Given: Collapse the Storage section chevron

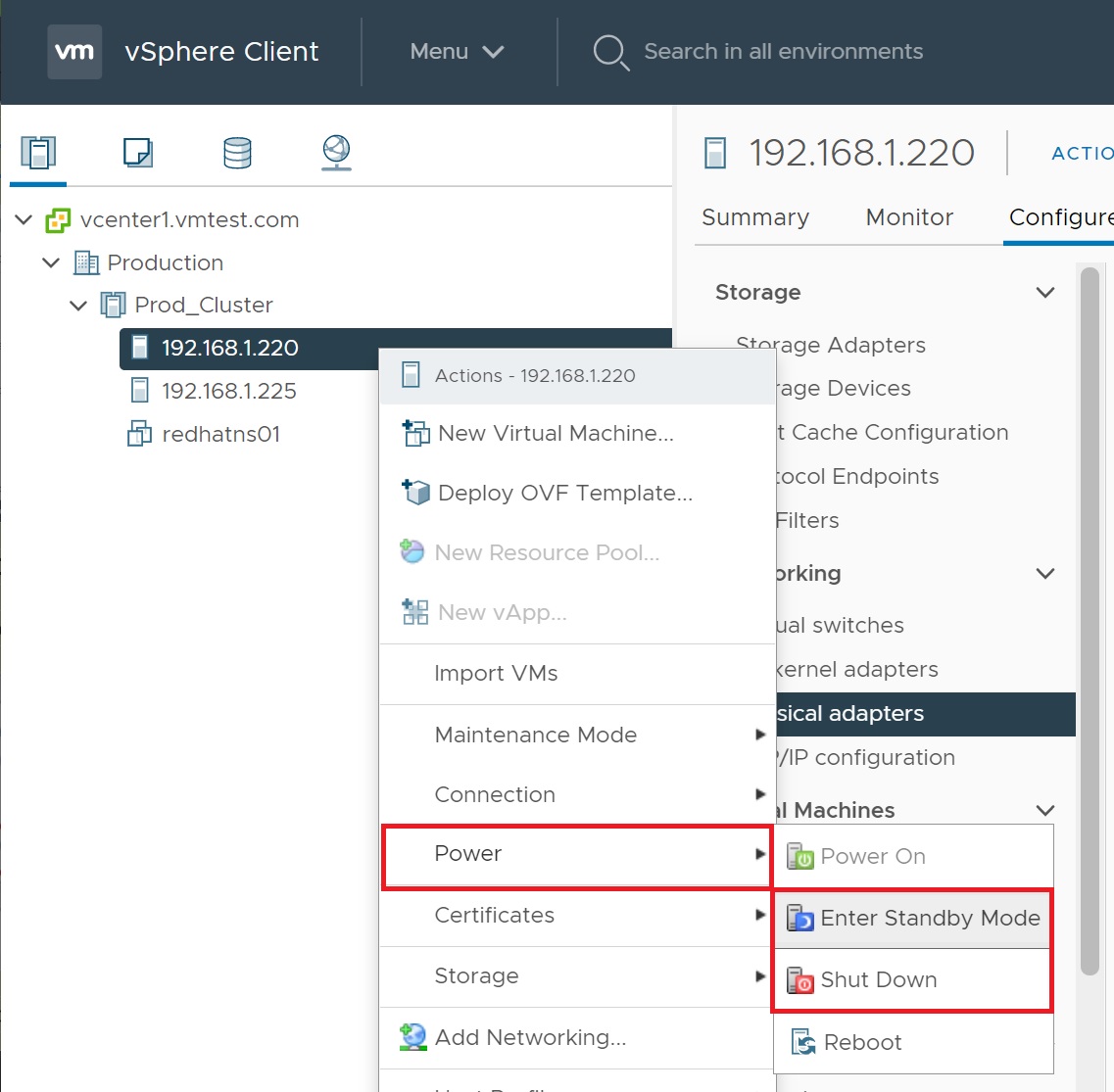Looking at the screenshot, I should coord(1045,293).
